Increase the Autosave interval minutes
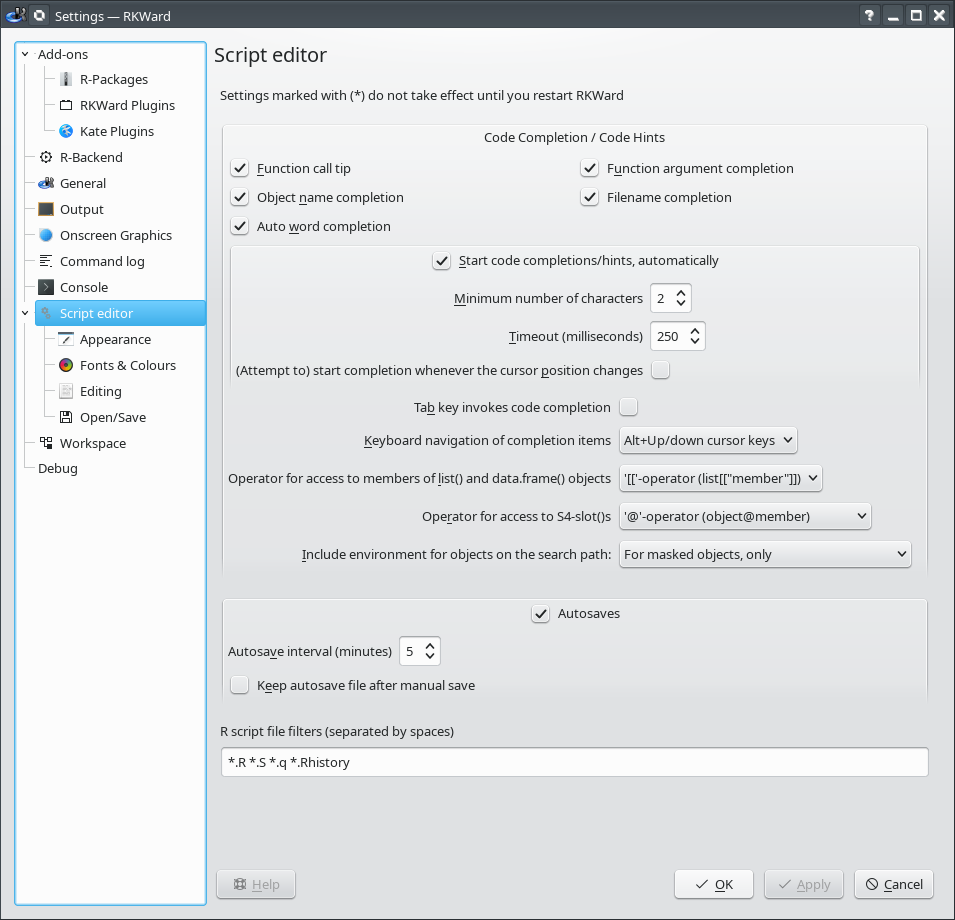Viewport: 955px width, 920px height. [430, 646]
